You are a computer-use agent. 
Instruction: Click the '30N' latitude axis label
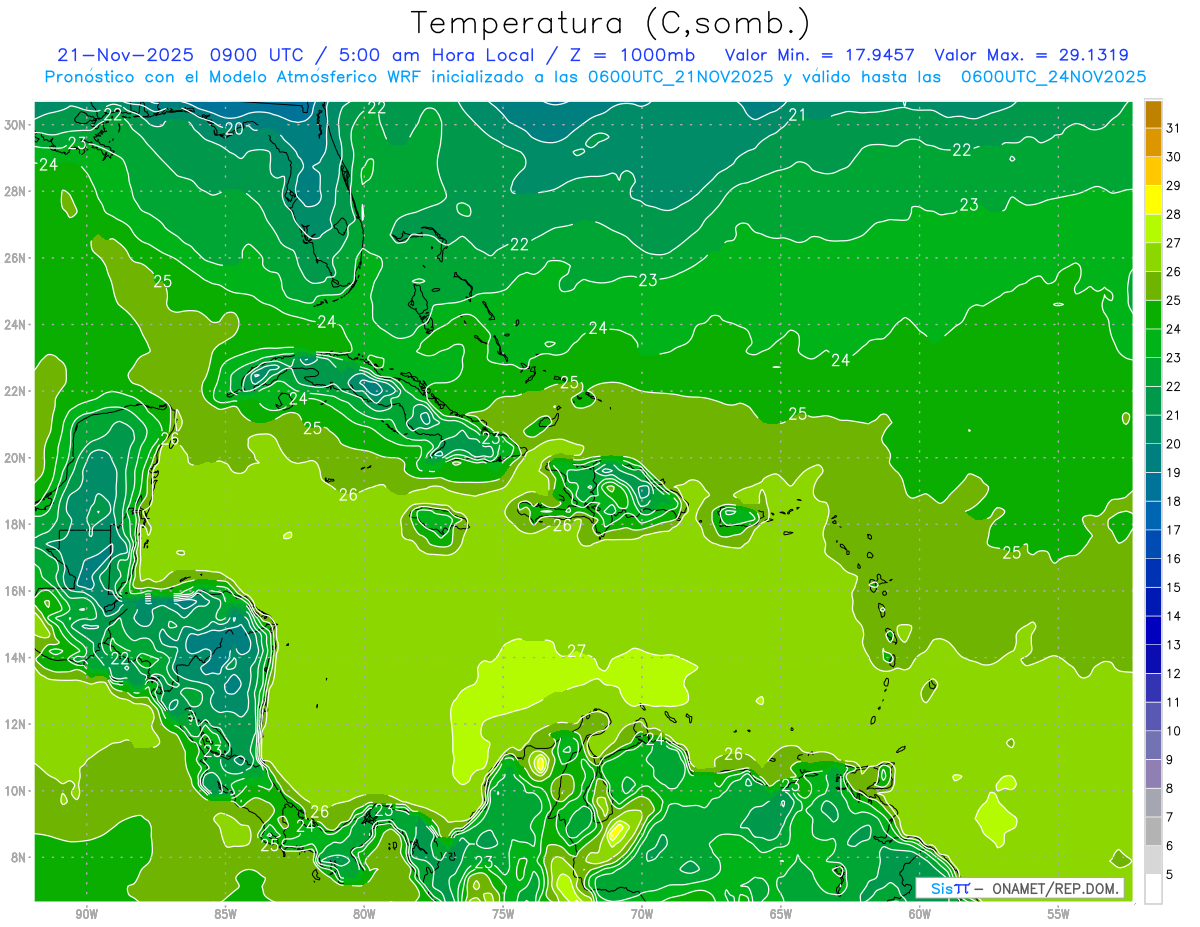[15, 125]
